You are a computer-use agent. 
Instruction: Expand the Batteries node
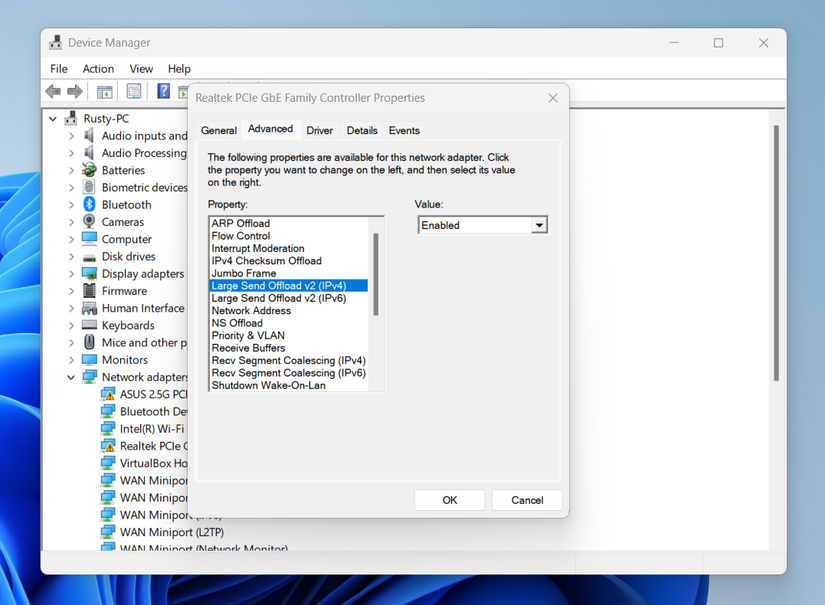[71, 170]
